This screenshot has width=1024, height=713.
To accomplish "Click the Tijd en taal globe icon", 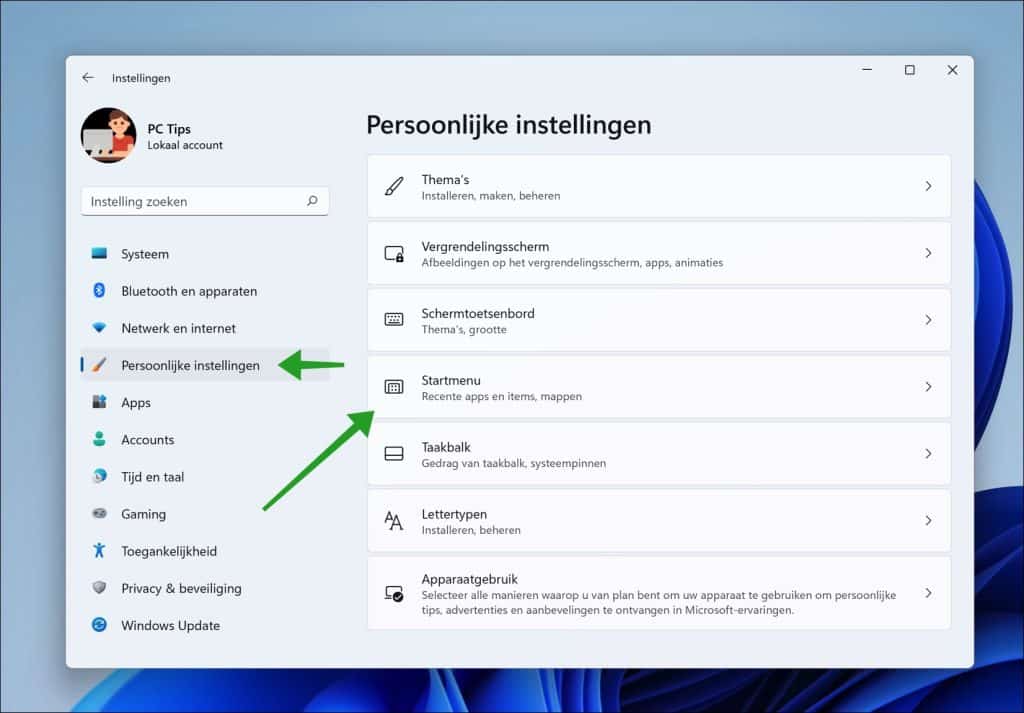I will [x=99, y=476].
